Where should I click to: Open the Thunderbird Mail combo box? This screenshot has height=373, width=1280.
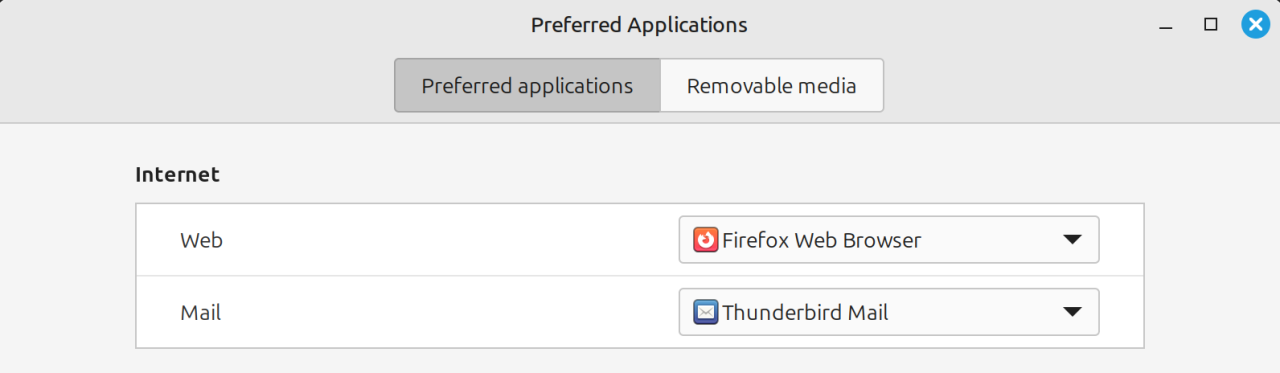[x=889, y=312]
